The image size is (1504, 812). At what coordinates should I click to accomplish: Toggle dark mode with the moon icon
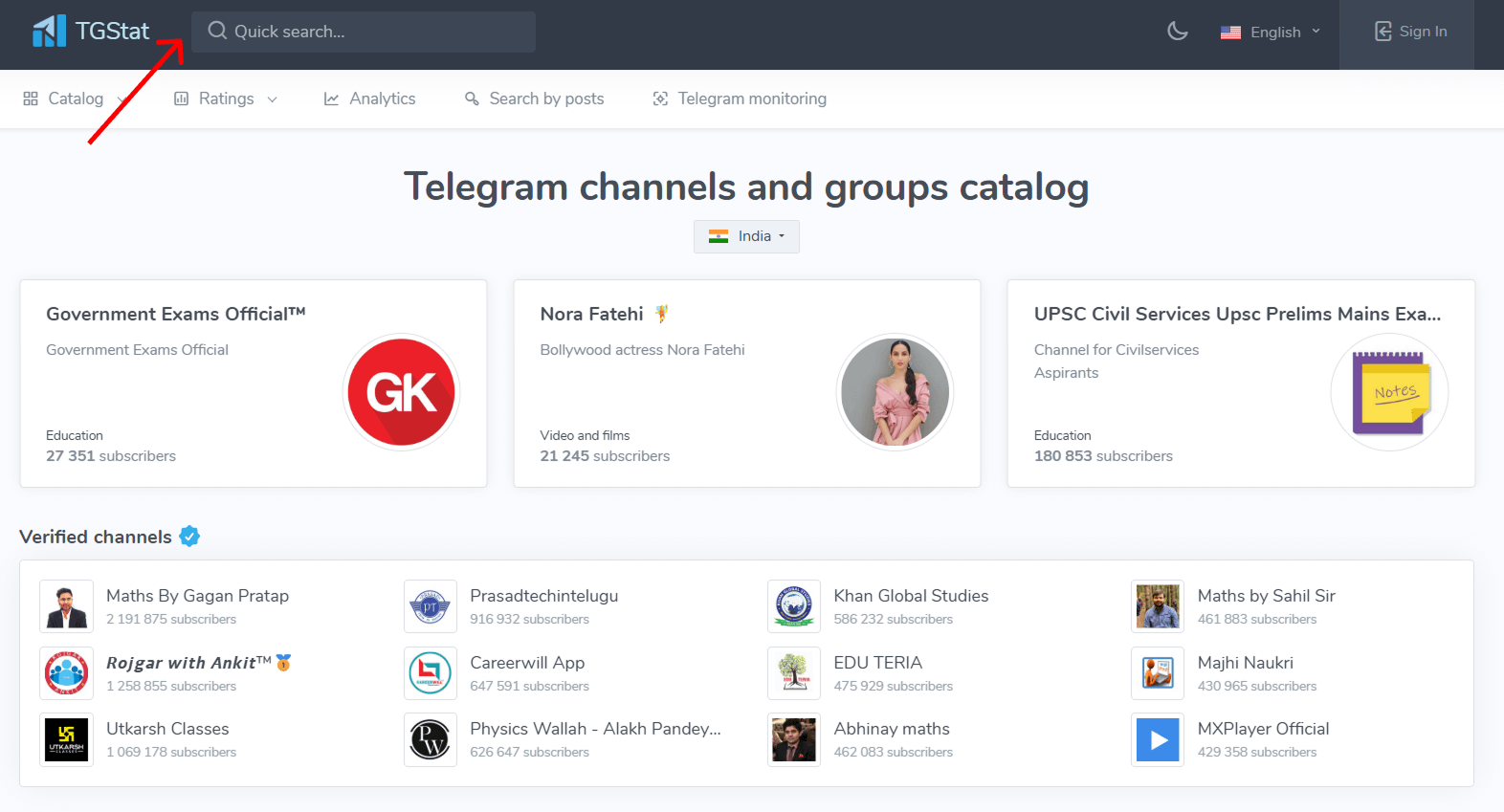point(1177,32)
